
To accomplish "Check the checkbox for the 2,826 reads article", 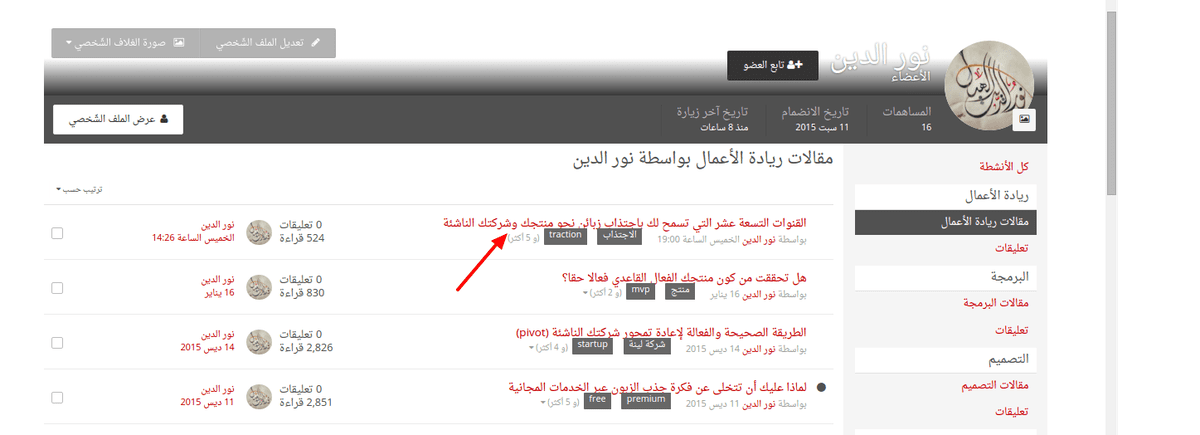I will coord(57,342).
